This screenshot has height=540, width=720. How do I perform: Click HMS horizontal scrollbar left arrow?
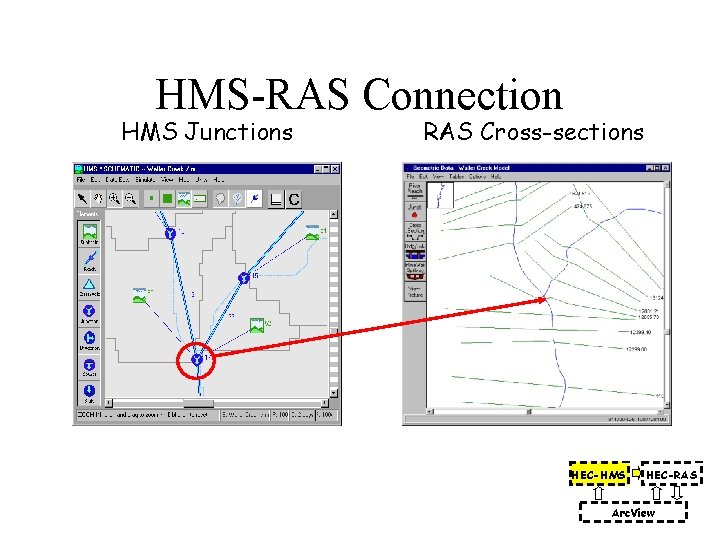point(109,403)
